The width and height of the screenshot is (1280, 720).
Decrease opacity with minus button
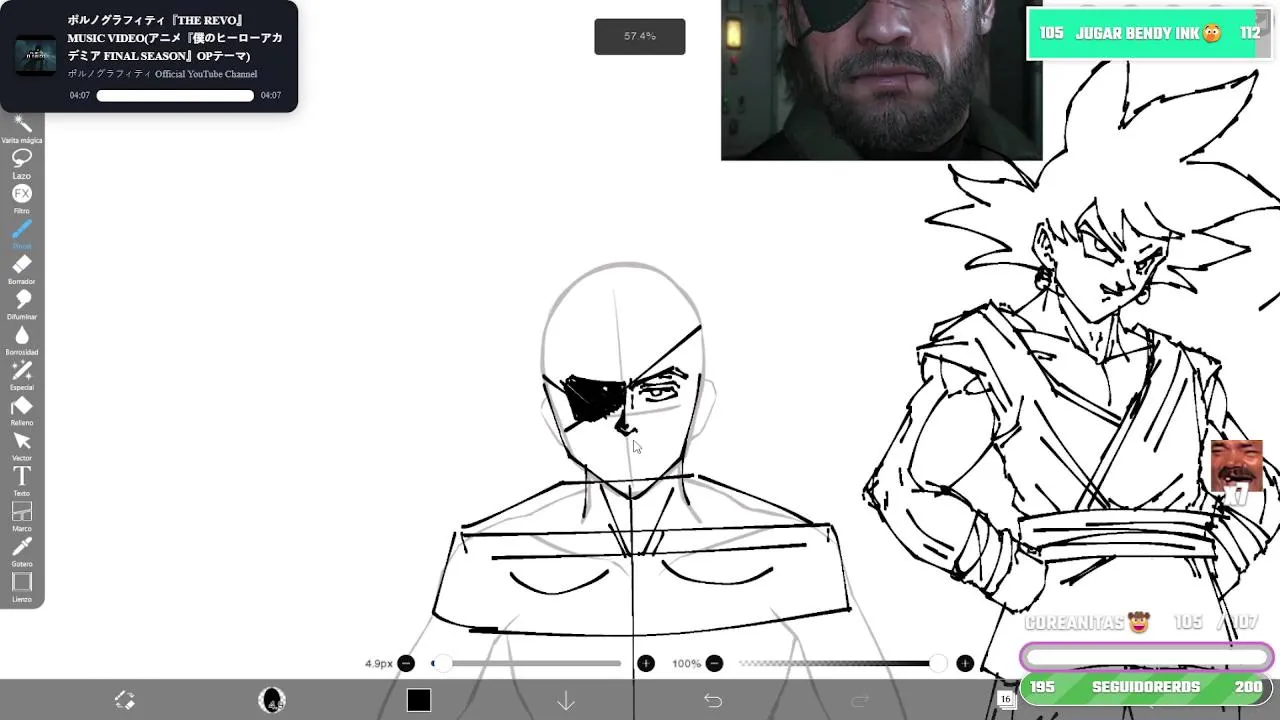pyautogui.click(x=714, y=663)
